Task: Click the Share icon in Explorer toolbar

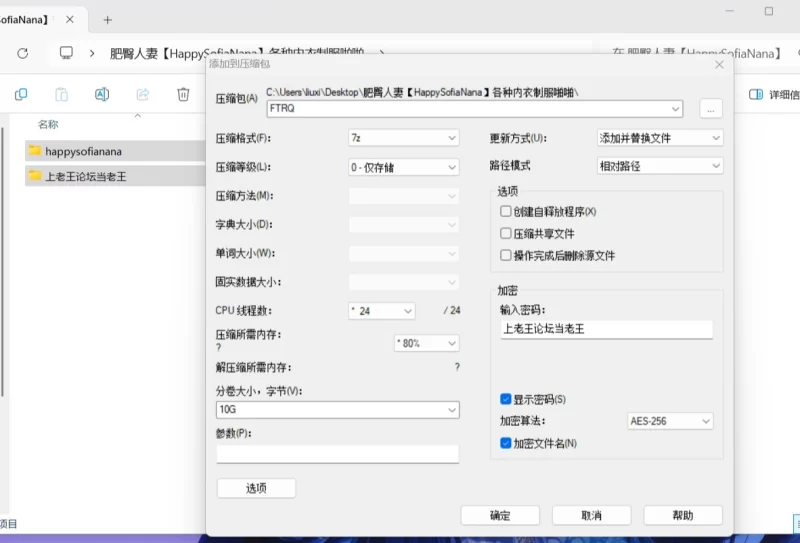Action: coord(142,94)
